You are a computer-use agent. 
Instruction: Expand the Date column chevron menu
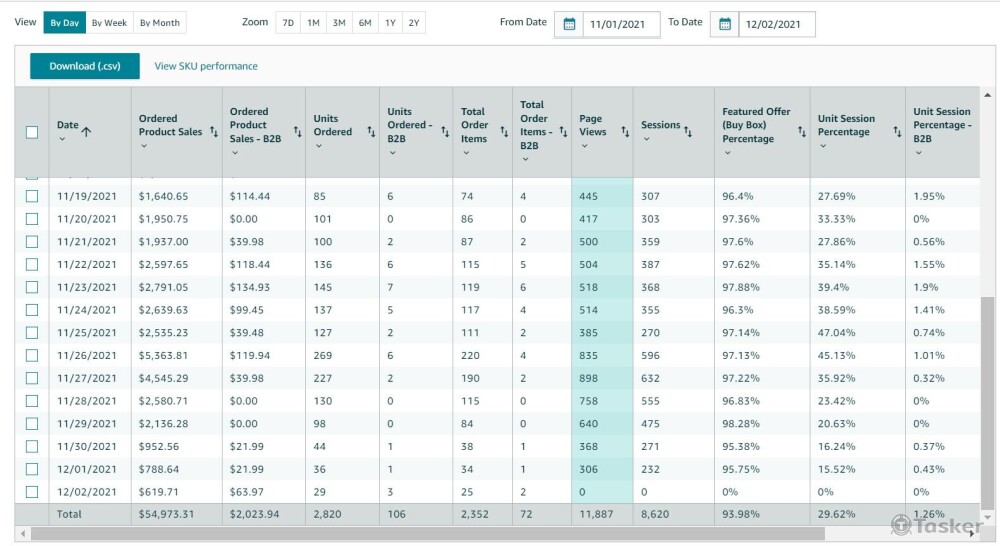tap(62, 140)
